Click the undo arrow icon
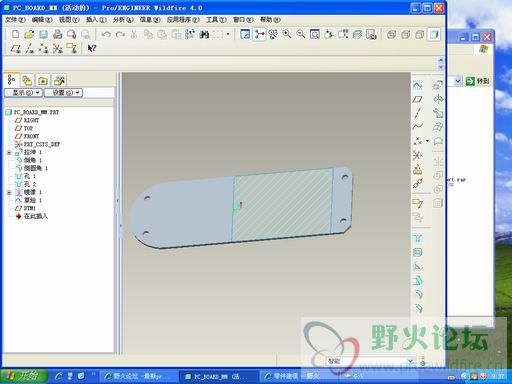The image size is (512, 384). pos(106,34)
